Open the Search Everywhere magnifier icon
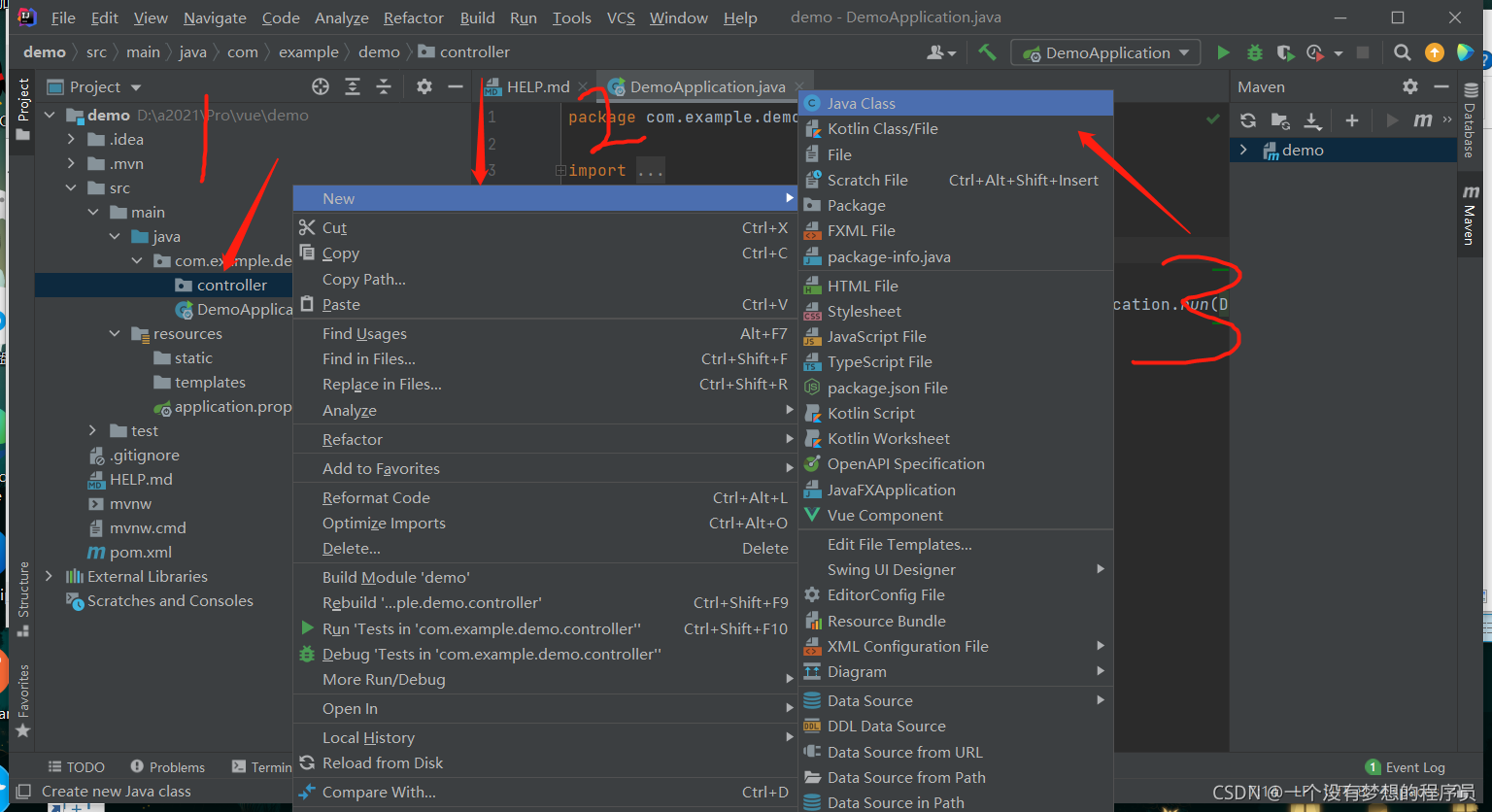1492x812 pixels. click(1402, 52)
